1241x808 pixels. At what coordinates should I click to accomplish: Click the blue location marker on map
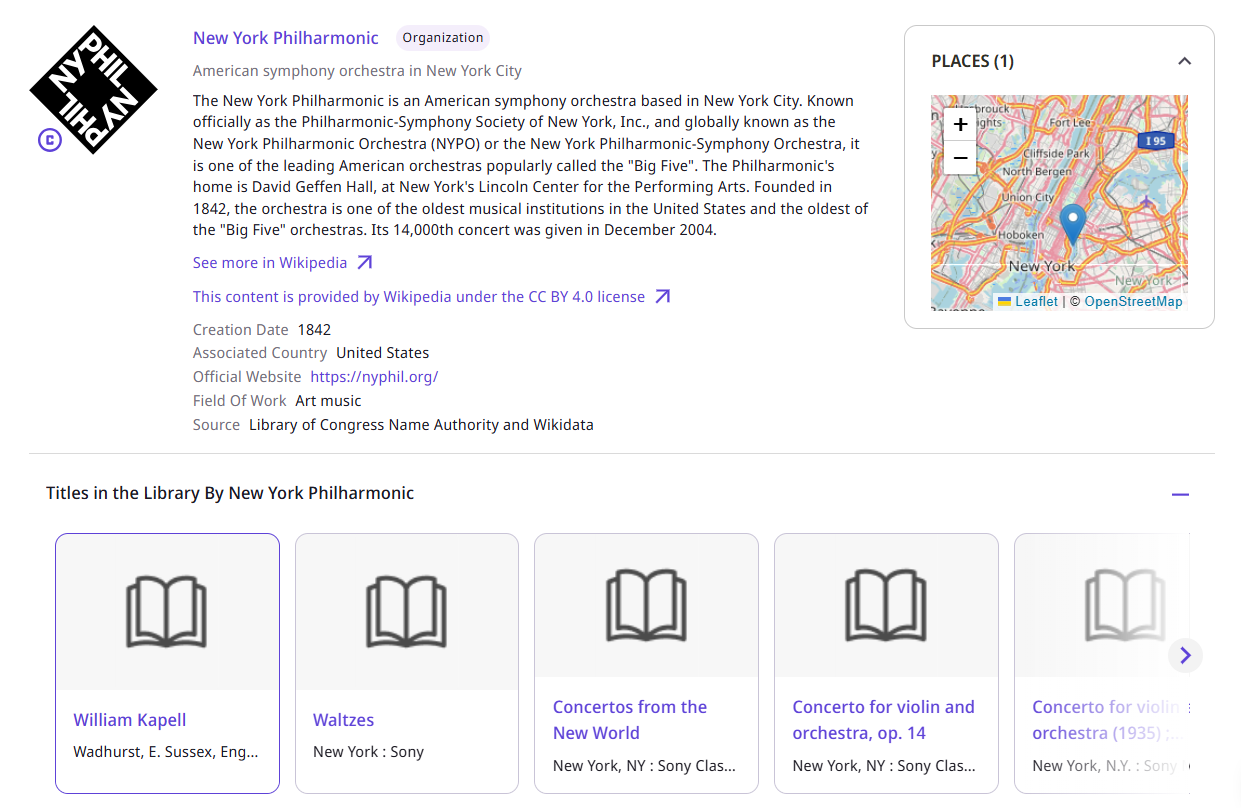(x=1072, y=222)
